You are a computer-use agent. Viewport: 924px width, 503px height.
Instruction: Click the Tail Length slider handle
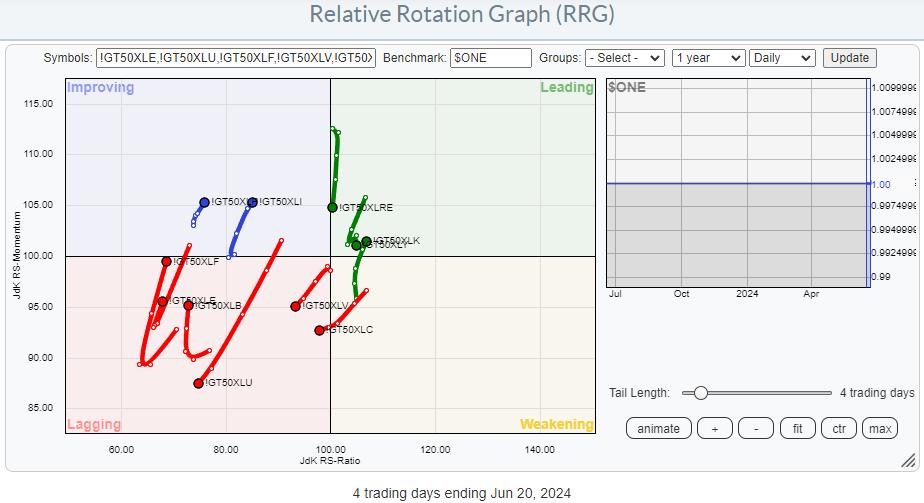(x=701, y=393)
